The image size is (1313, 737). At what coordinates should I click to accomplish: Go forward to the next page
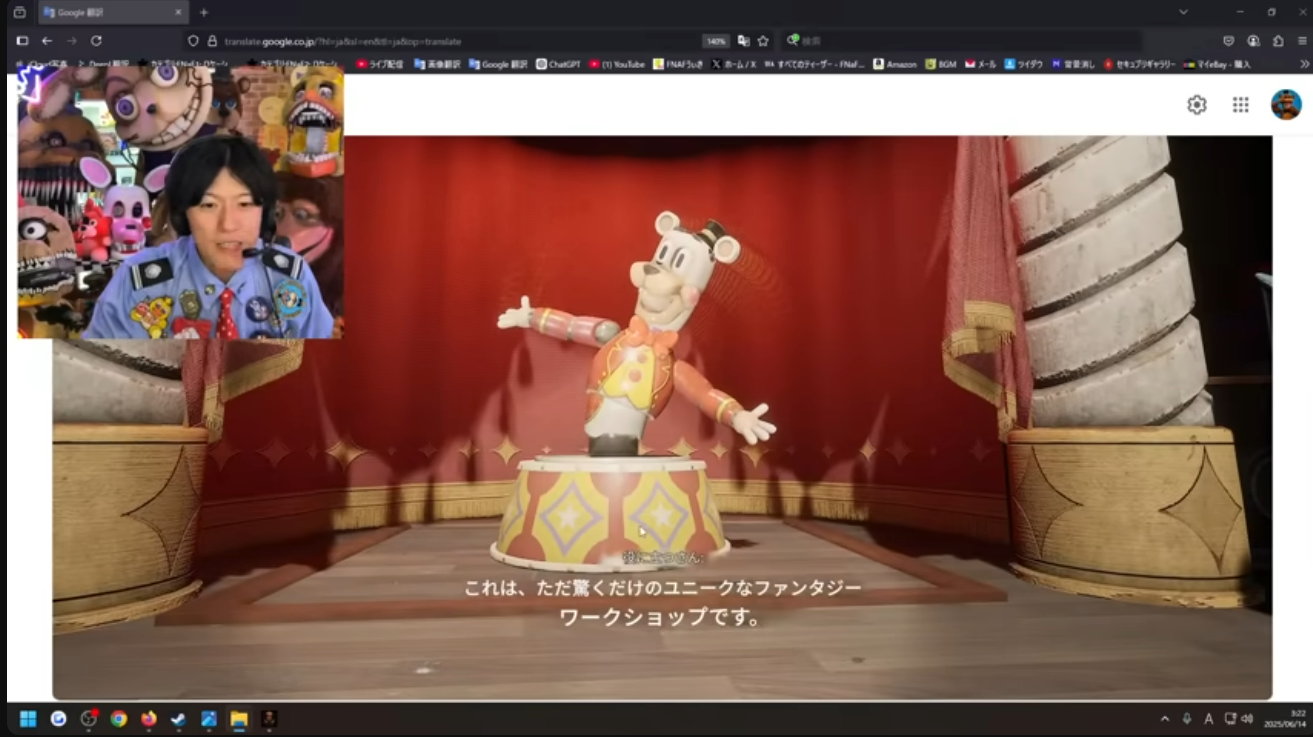pyautogui.click(x=71, y=41)
